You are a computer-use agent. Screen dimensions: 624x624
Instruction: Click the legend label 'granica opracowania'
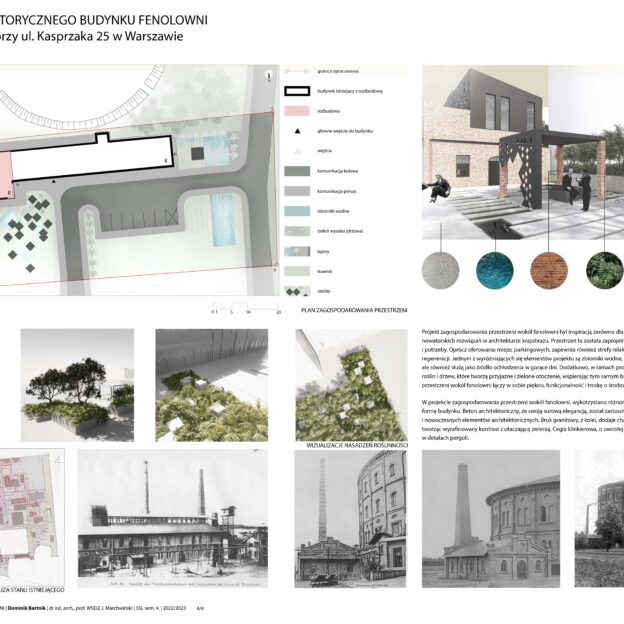pos(338,71)
